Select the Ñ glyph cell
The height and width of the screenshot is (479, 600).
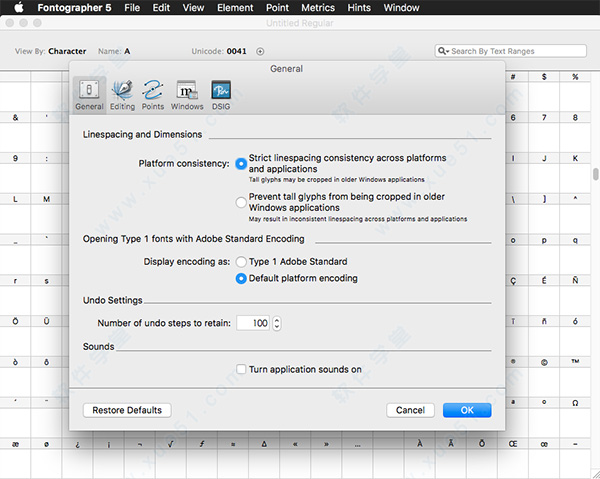coord(575,296)
